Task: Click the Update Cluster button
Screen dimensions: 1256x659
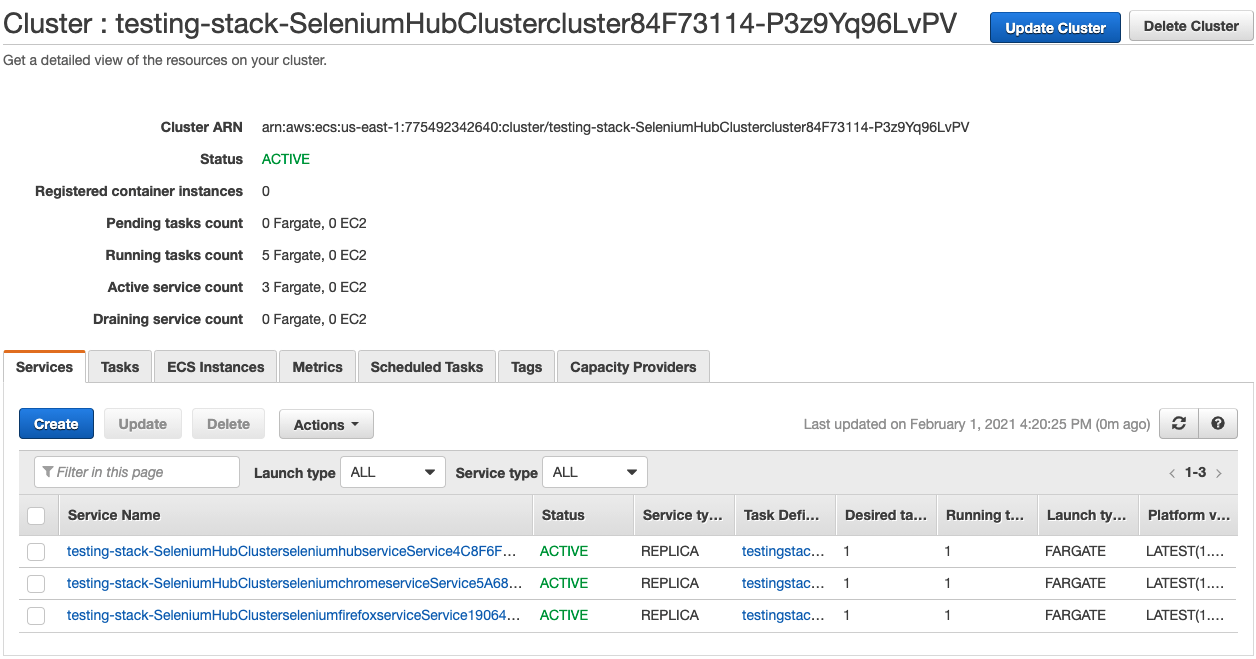Action: (1056, 27)
